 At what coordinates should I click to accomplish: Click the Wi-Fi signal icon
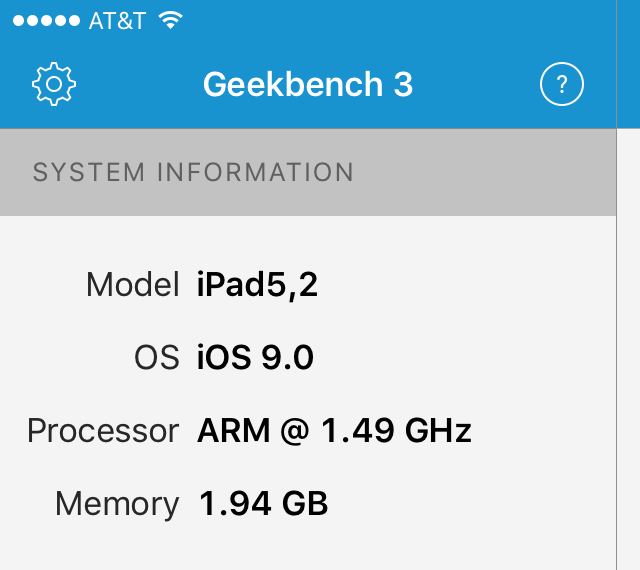click(x=171, y=20)
